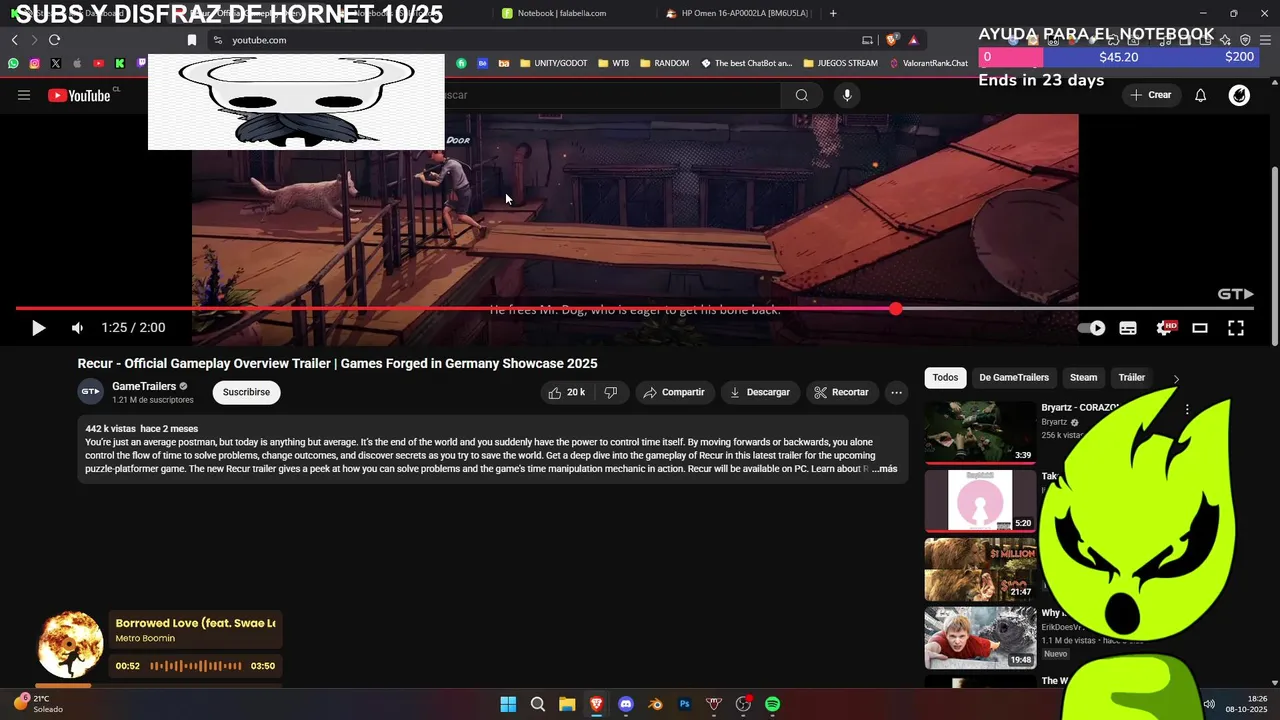Click the Crear button
1280x720 pixels.
(1150, 95)
